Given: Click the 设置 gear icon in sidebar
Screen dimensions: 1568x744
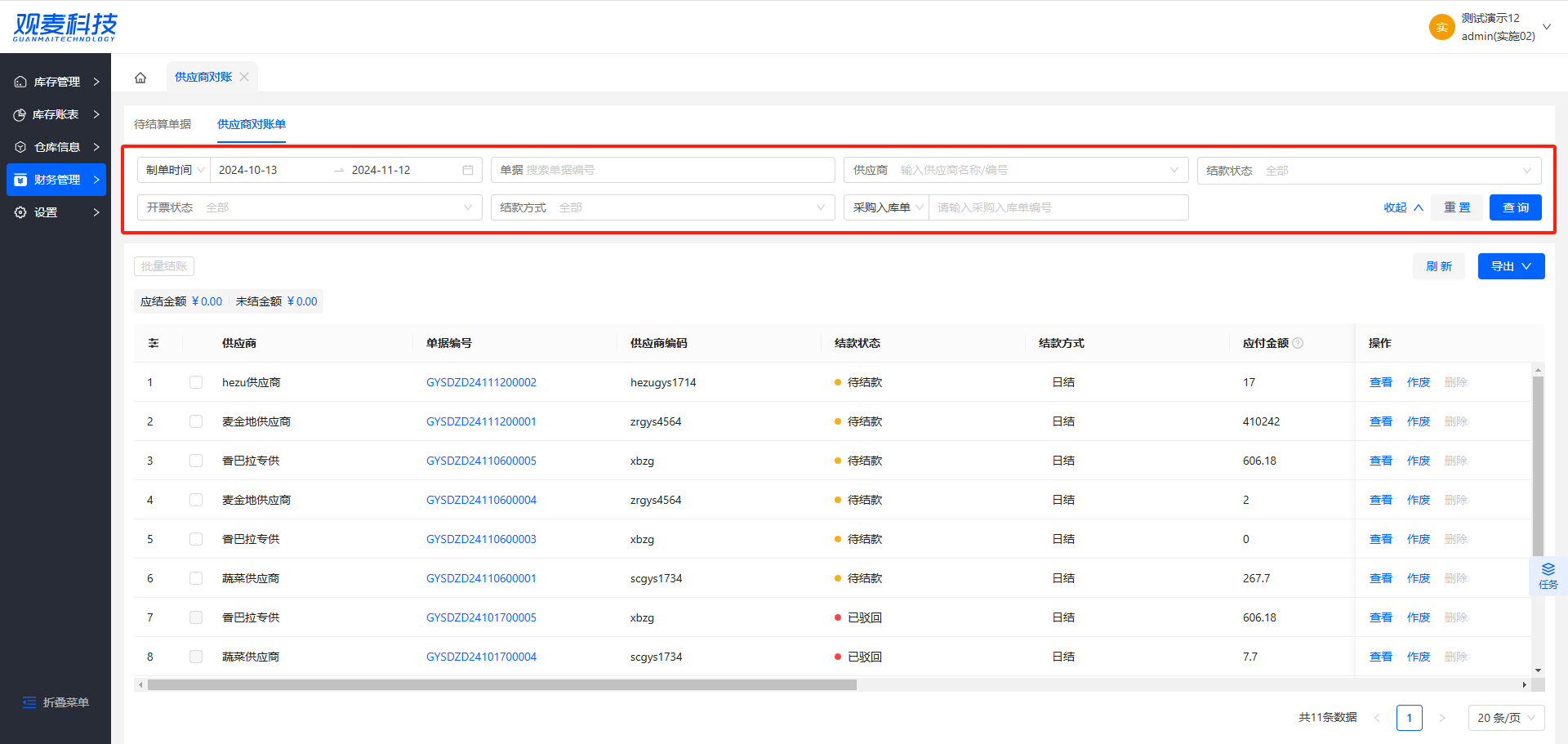Looking at the screenshot, I should [20, 212].
